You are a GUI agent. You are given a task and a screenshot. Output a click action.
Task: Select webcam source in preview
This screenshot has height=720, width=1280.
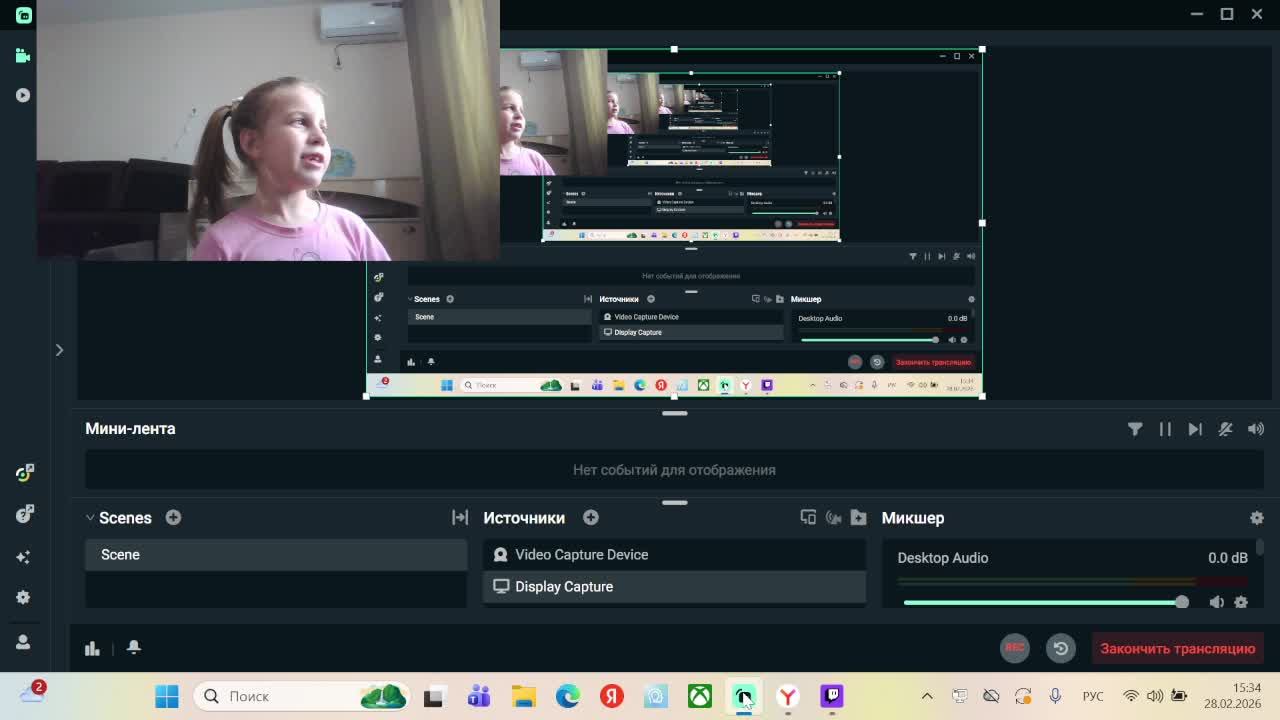[268, 130]
